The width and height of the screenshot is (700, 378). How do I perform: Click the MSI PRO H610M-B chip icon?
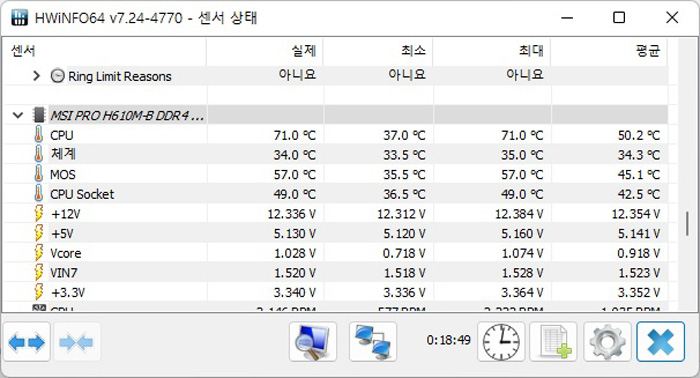[39, 115]
